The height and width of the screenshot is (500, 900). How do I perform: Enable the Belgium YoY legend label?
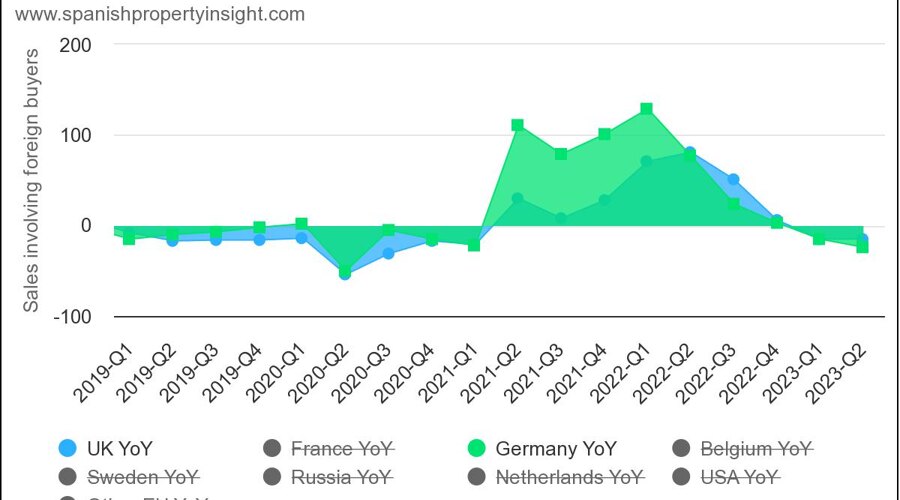(755, 448)
